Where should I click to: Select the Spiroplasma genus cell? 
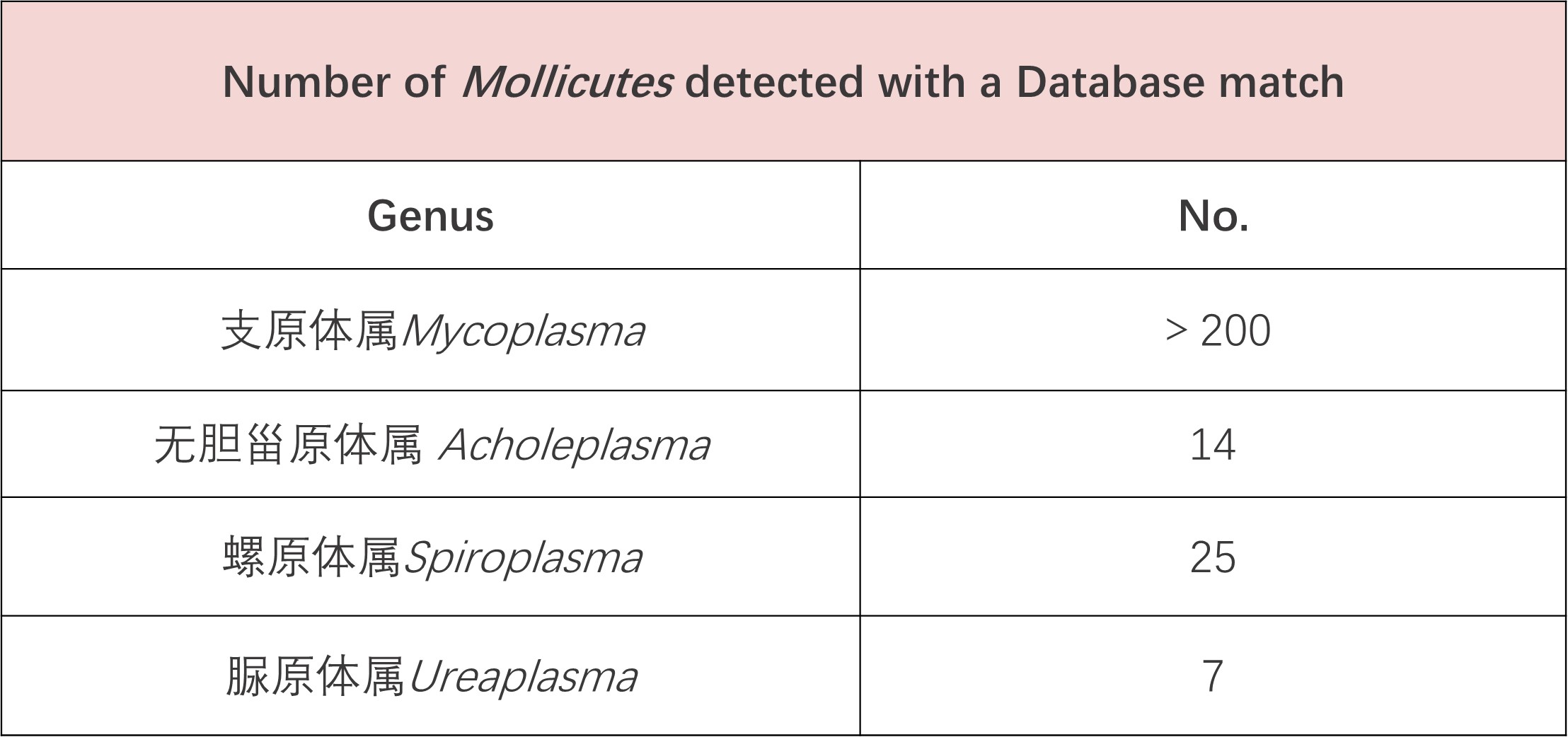431,557
